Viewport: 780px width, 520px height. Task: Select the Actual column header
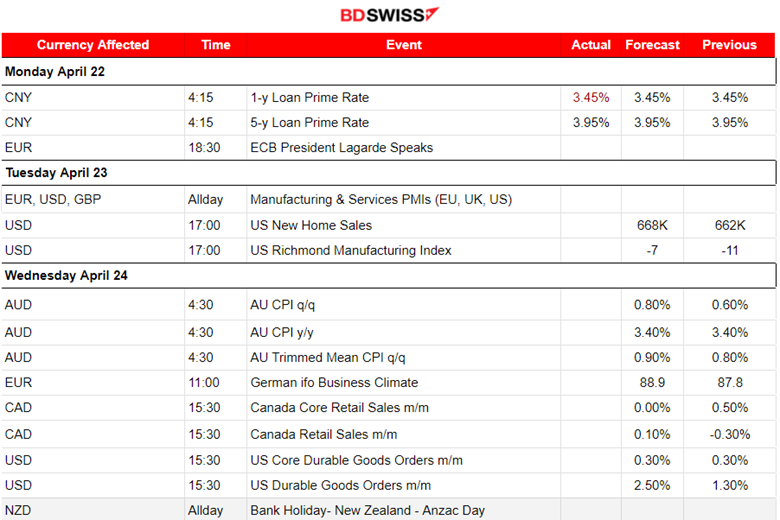(591, 45)
